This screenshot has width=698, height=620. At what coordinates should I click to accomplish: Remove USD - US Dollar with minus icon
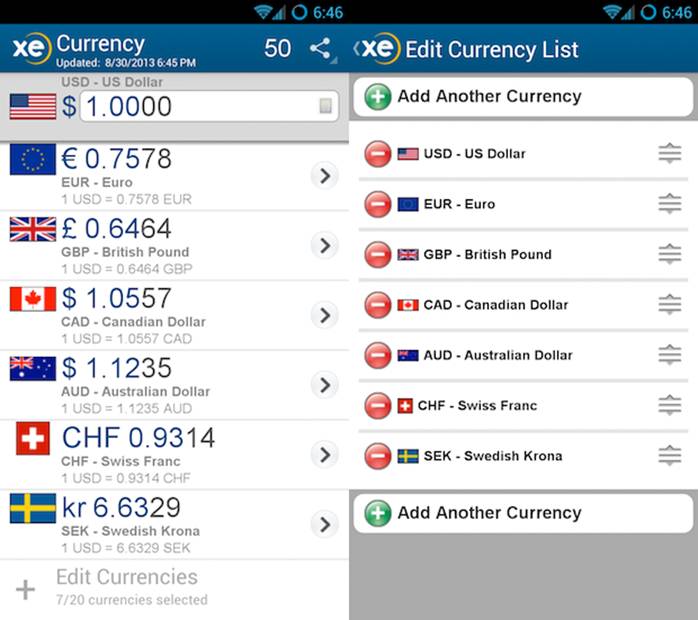(x=377, y=154)
